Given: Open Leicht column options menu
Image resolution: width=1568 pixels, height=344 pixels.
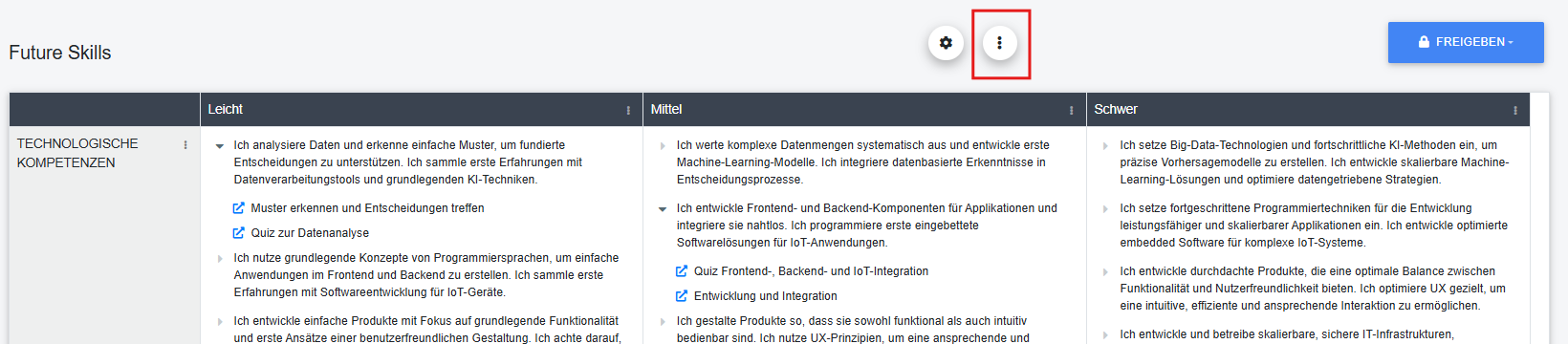Looking at the screenshot, I should [x=628, y=110].
